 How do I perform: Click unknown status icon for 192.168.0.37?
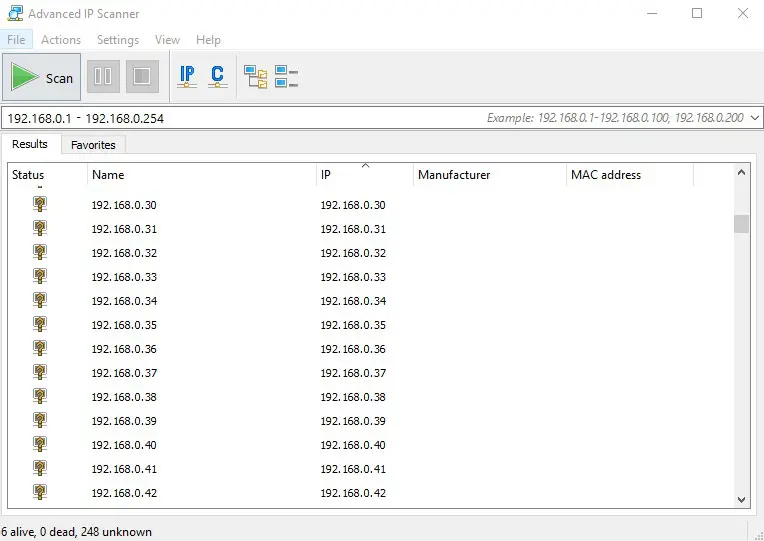(x=40, y=372)
